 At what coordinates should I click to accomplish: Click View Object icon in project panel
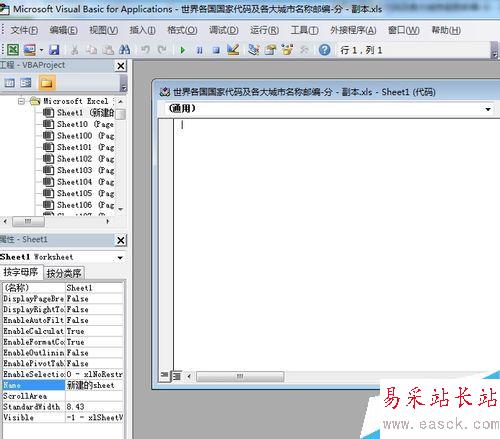pos(26,82)
